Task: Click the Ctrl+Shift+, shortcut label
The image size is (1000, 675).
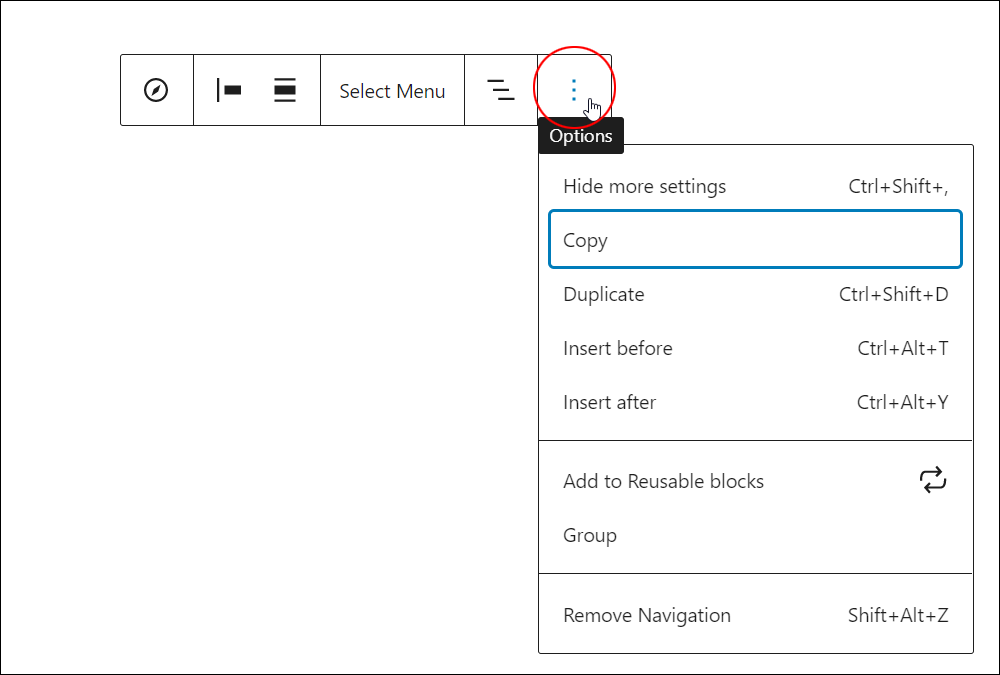Action: (x=898, y=186)
